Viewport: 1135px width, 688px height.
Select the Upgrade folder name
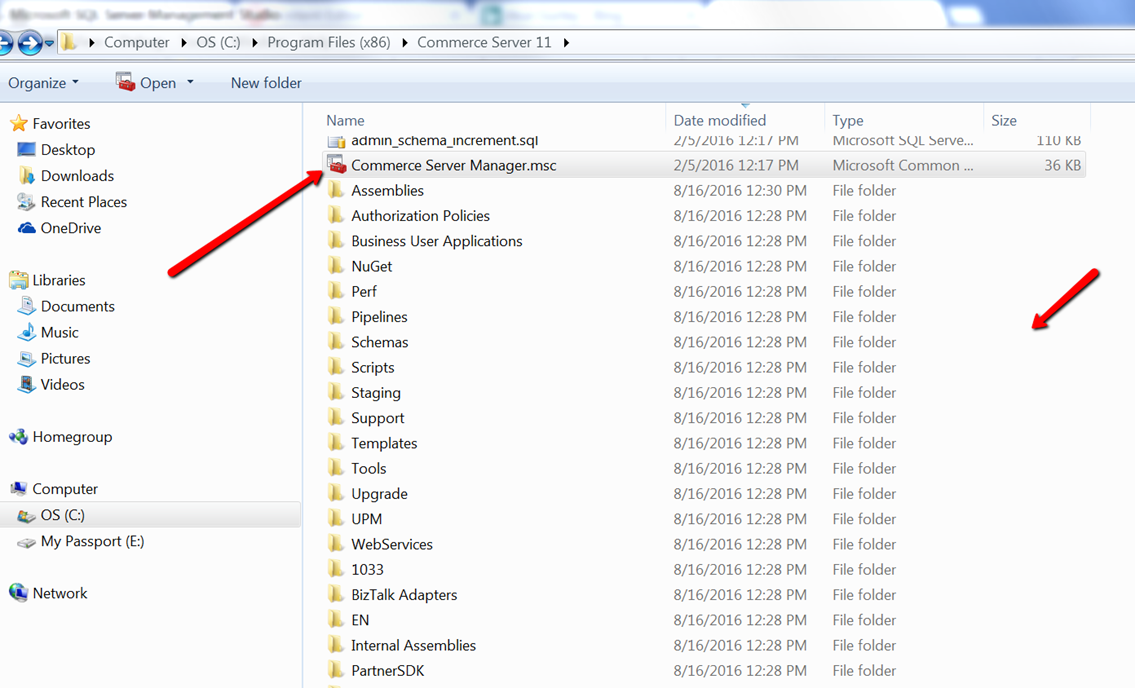[x=379, y=494]
